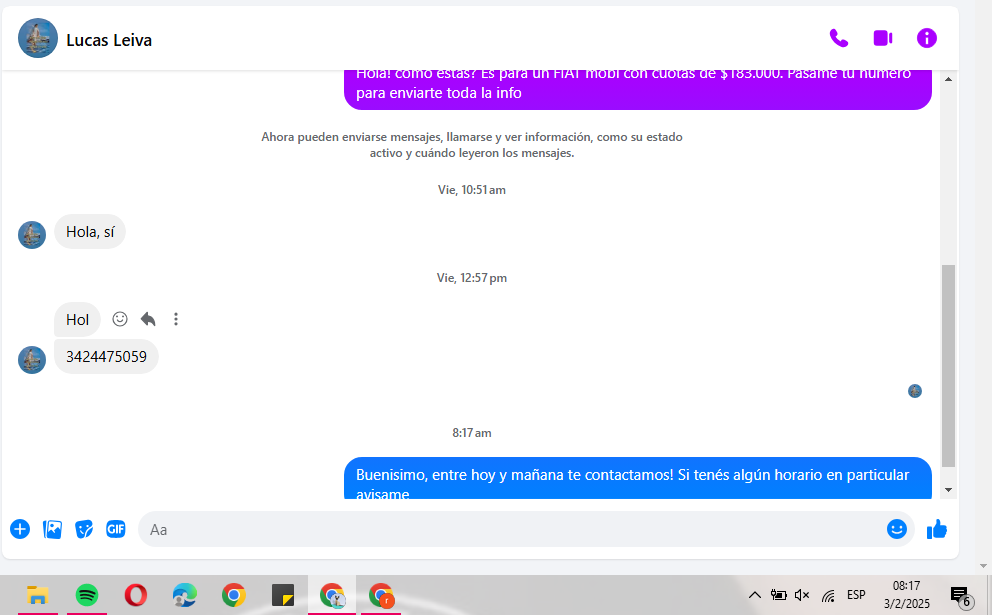Click the chat scrollbar up arrow
This screenshot has height=615, width=992.
point(948,79)
